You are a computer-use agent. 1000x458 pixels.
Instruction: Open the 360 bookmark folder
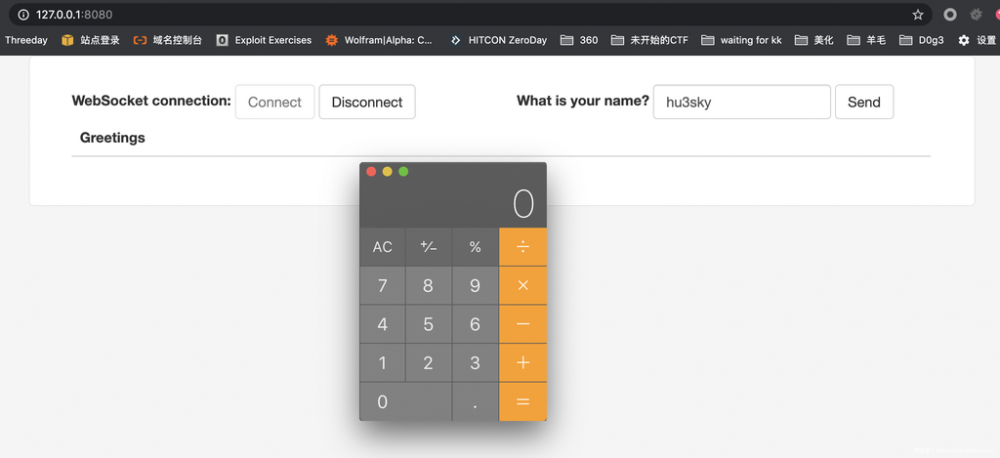(x=579, y=40)
